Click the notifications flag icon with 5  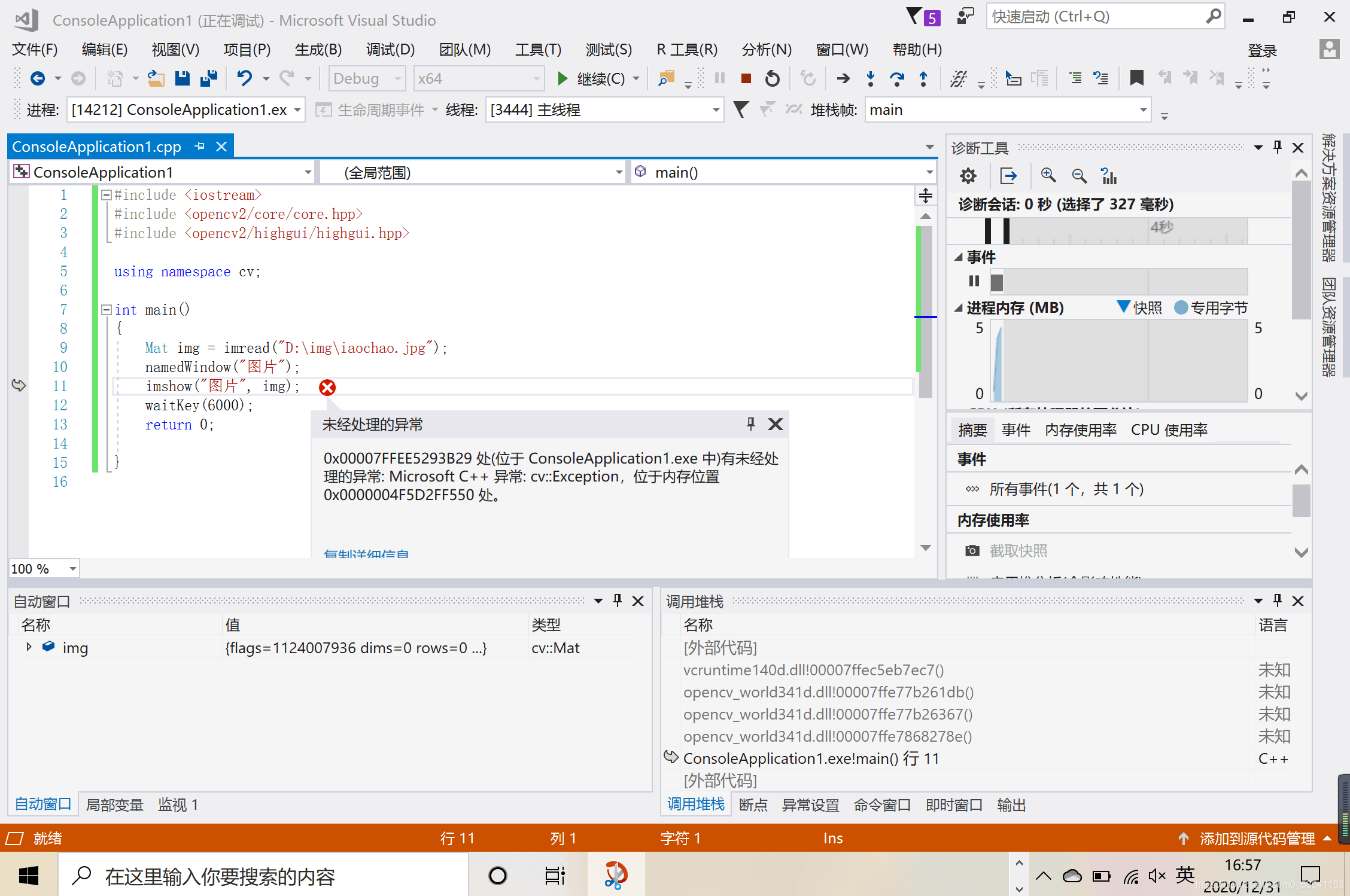[923, 17]
